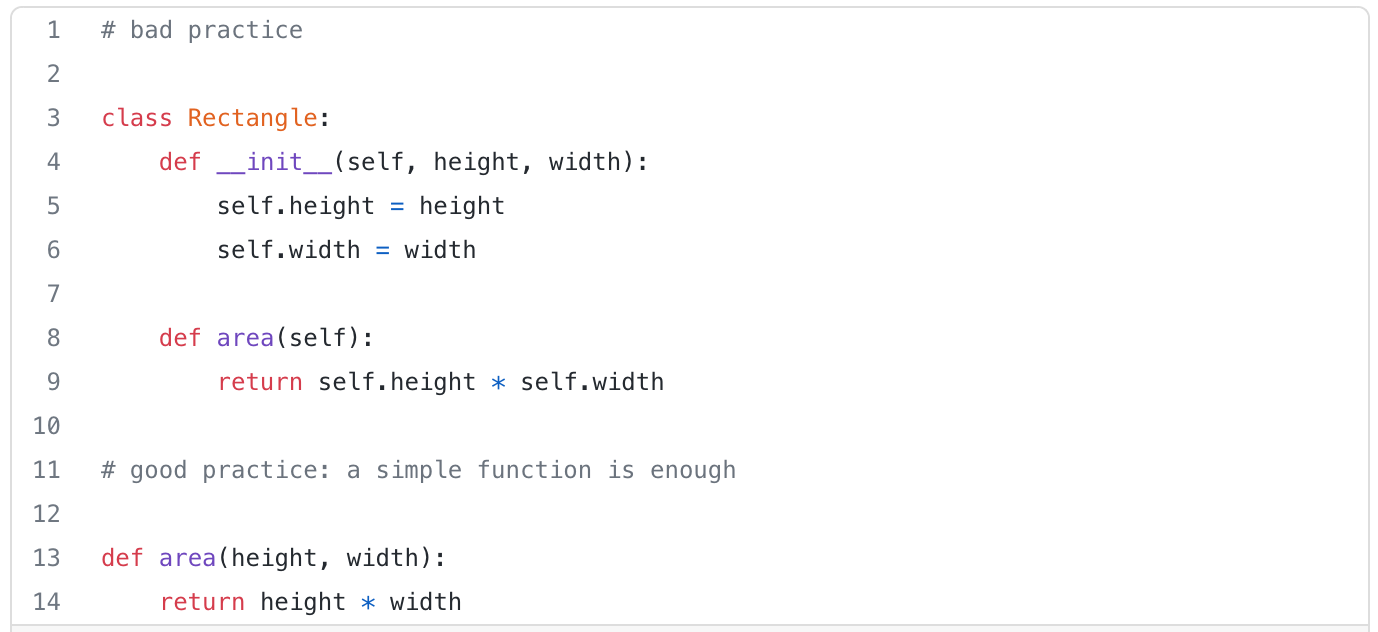
Task: Click line number 1
Action: 53,30
